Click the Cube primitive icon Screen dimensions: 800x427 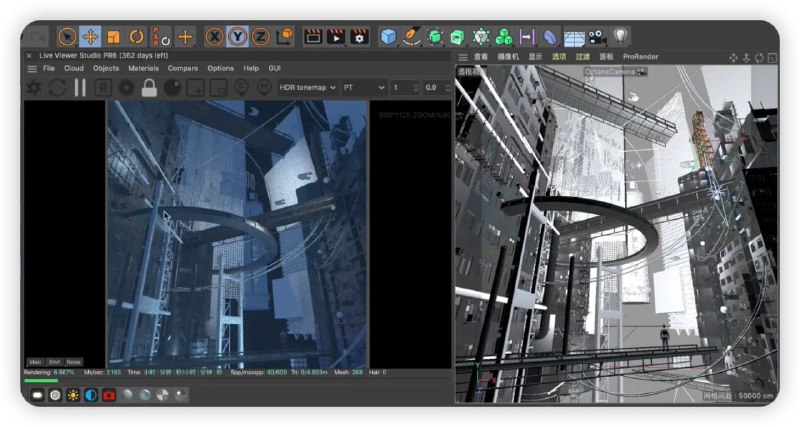389,37
